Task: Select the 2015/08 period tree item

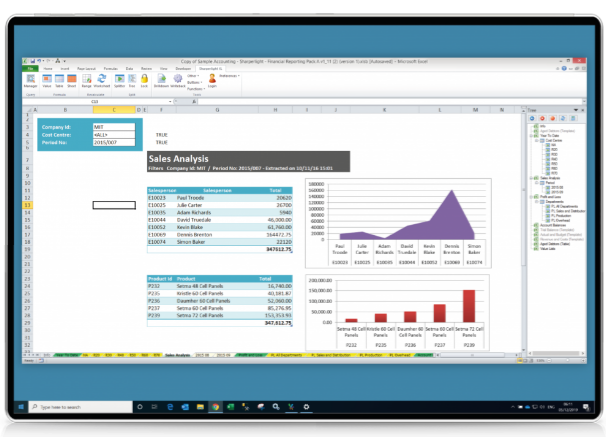Action: pos(557,187)
